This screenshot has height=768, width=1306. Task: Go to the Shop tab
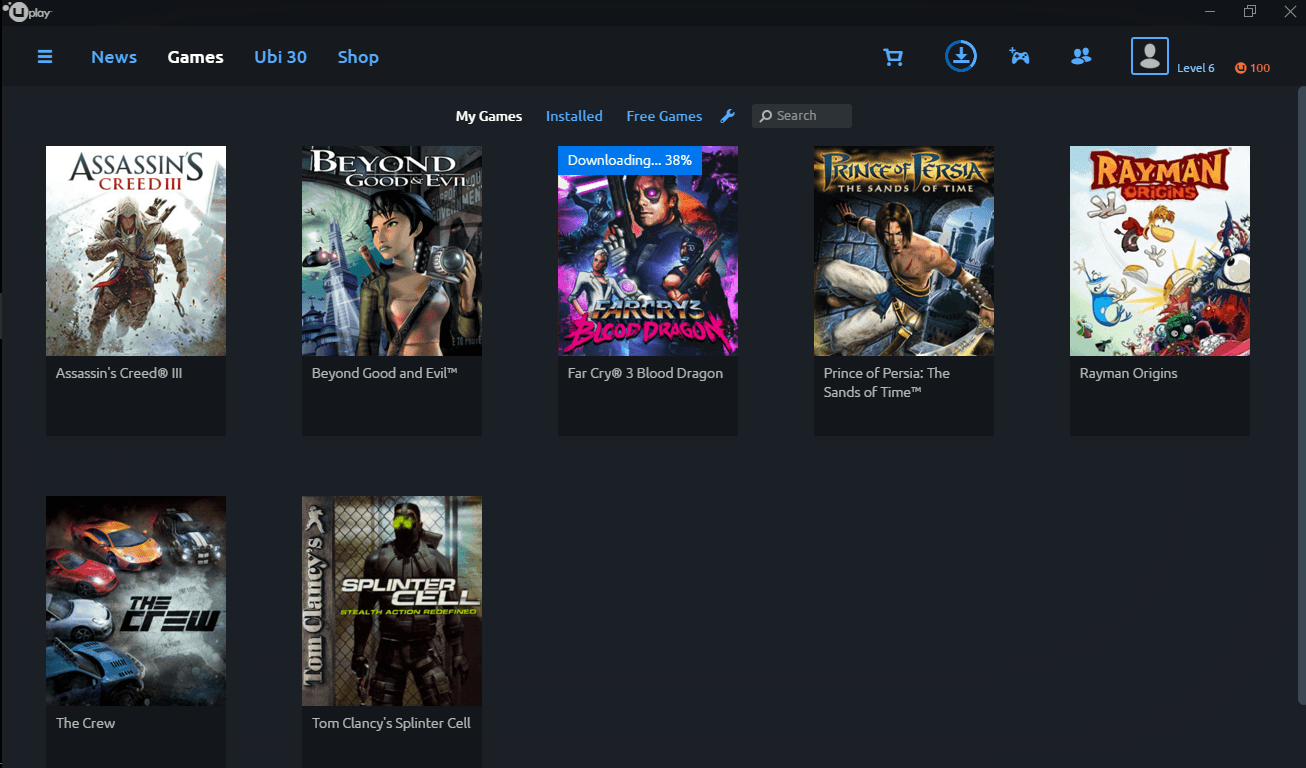(358, 57)
